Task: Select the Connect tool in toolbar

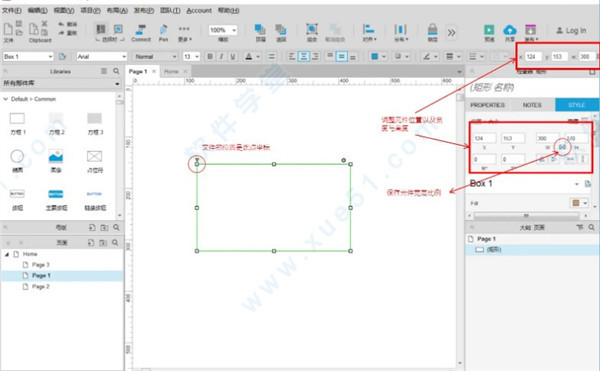Action: (x=141, y=33)
